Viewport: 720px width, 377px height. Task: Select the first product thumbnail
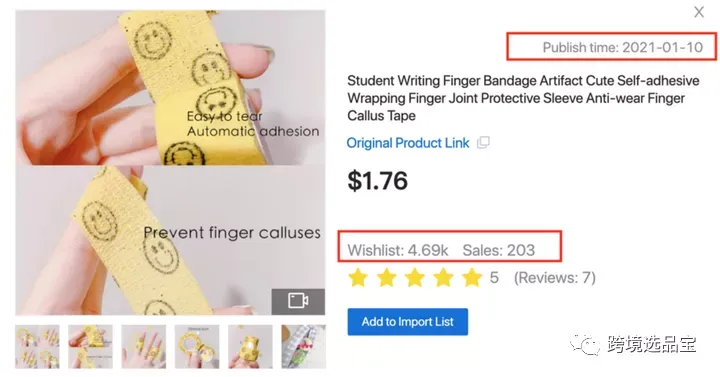pyautogui.click(x=37, y=347)
